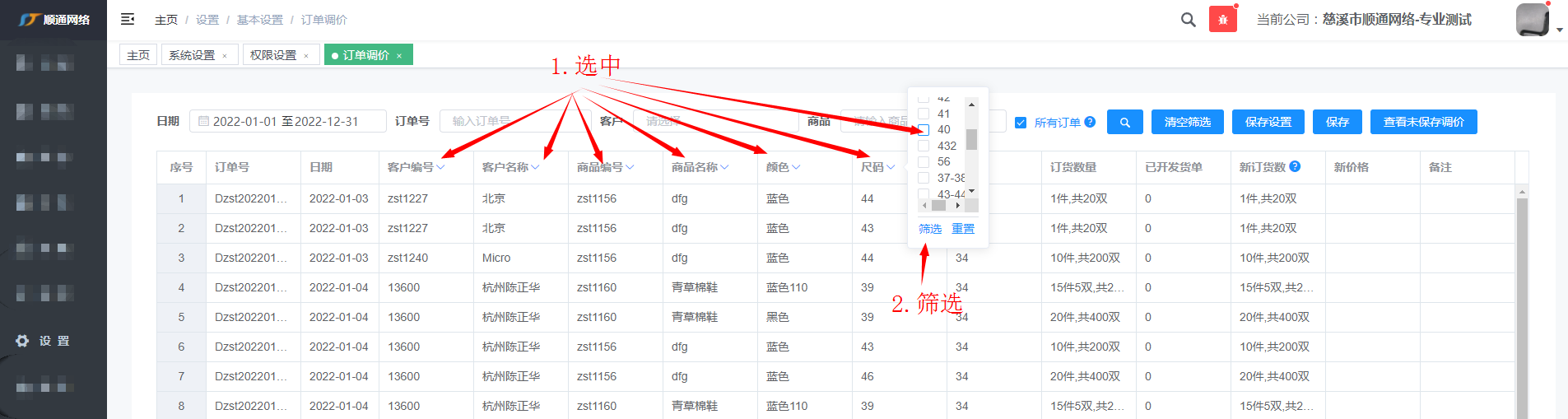Expand the 商品名称 column filter
Viewport: 1568px width, 419px height.
[x=724, y=167]
